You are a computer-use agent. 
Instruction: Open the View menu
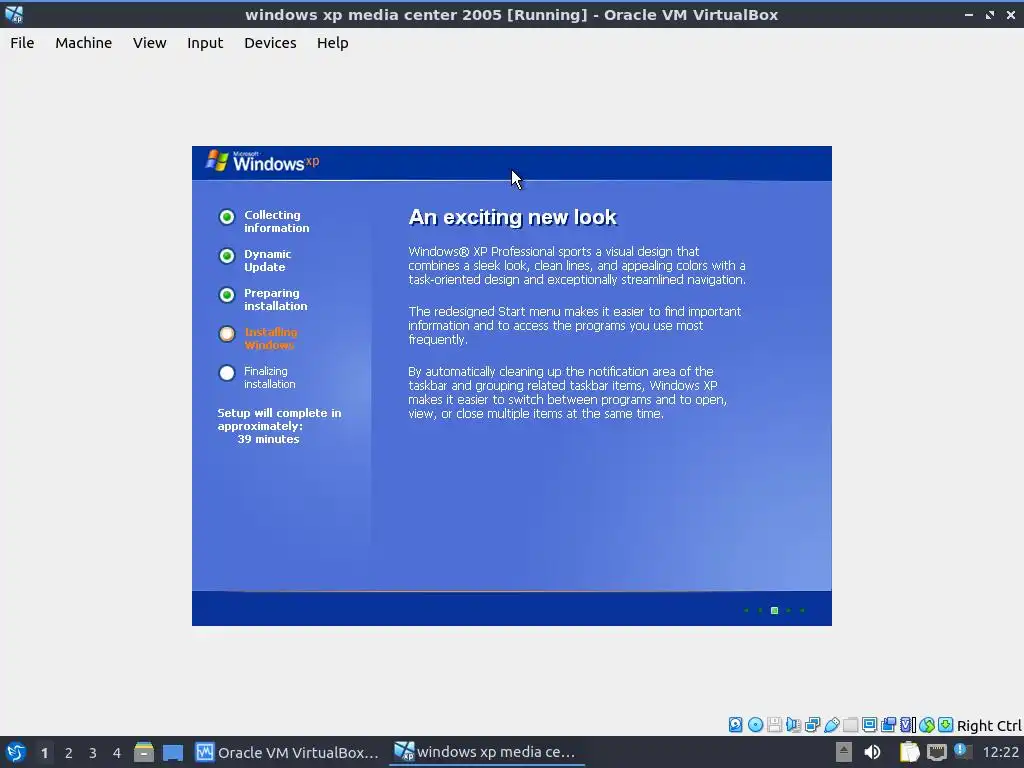coord(150,43)
